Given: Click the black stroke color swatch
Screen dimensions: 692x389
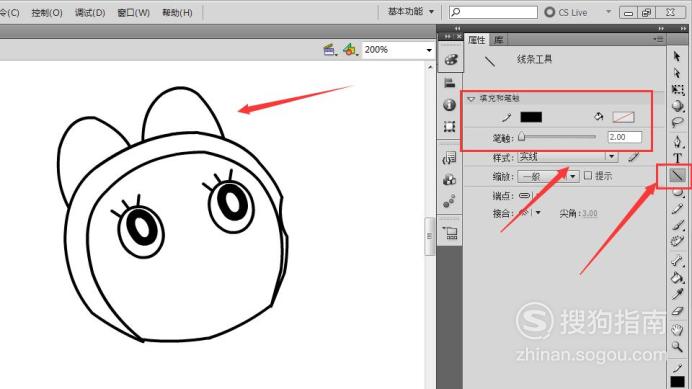Looking at the screenshot, I should pos(531,117).
